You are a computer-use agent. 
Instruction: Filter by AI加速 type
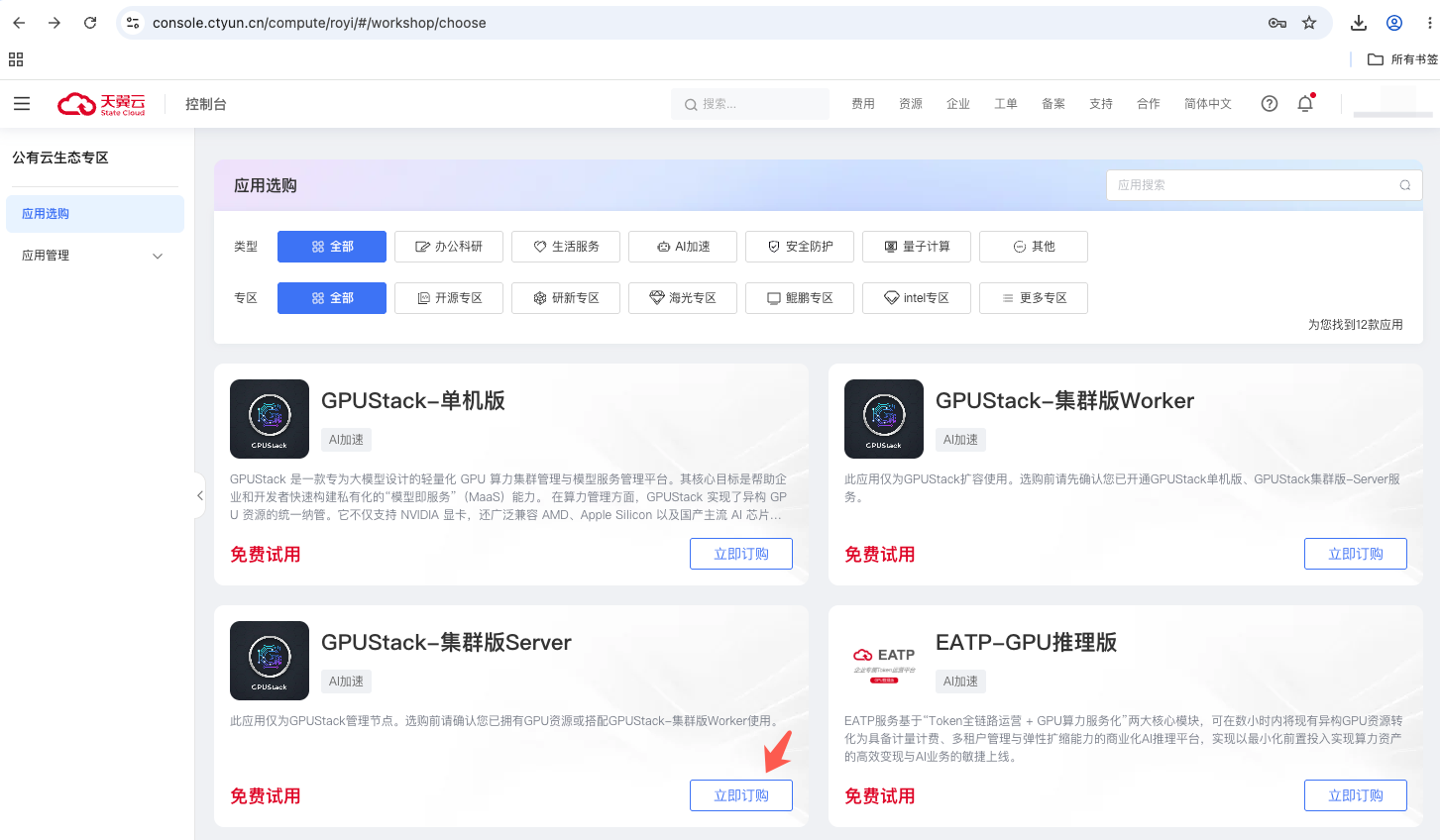point(683,247)
